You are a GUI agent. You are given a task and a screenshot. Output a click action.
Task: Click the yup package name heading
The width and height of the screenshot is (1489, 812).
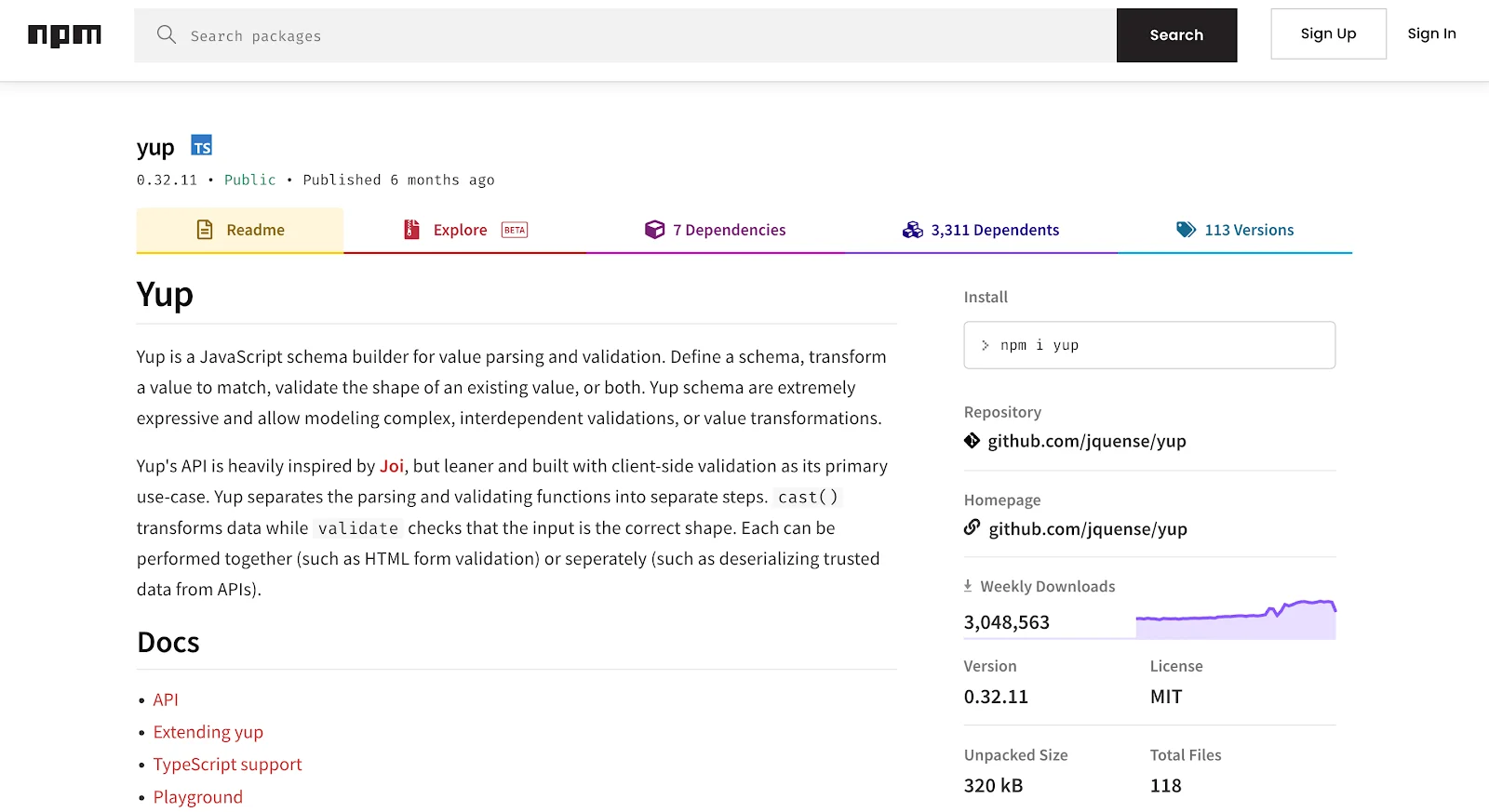pos(155,148)
